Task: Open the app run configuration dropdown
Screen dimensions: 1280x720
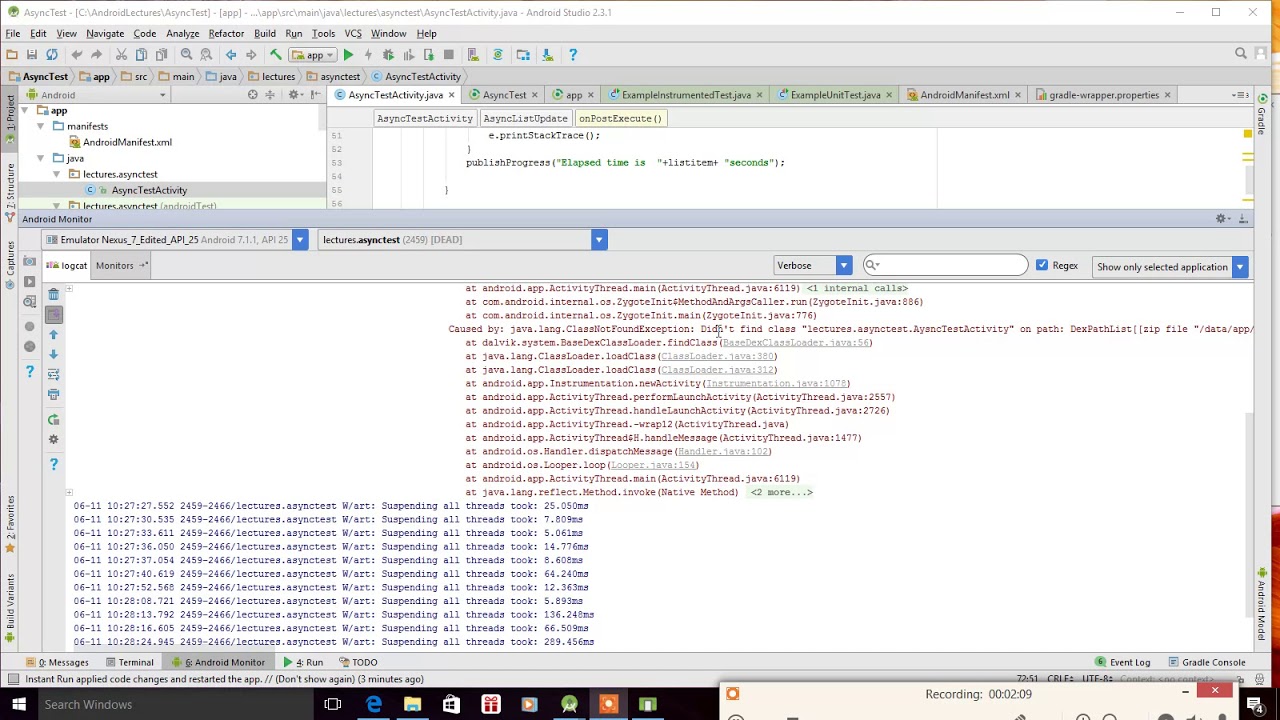Action: [314, 55]
